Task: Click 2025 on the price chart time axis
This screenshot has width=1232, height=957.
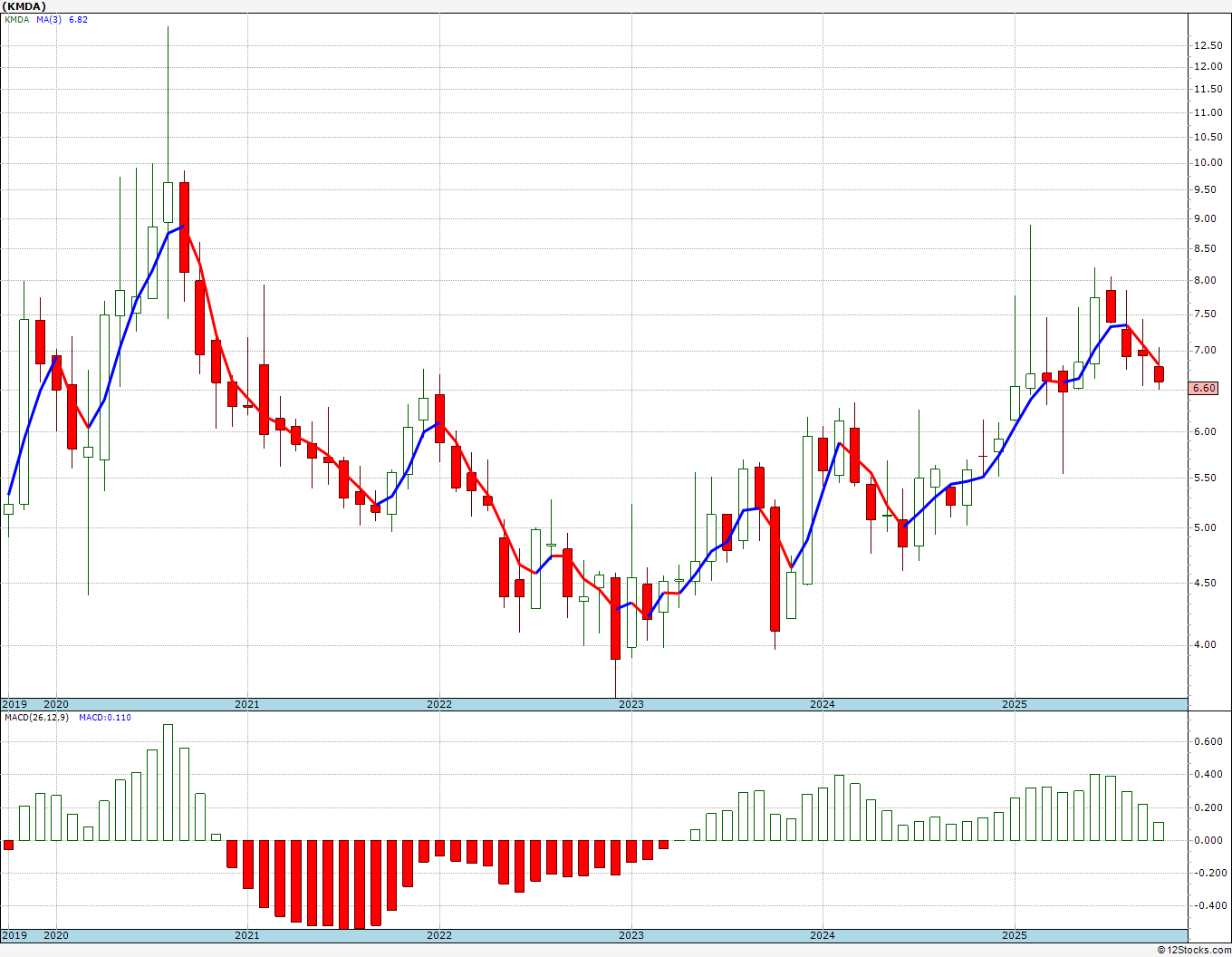Action: 1015,704
